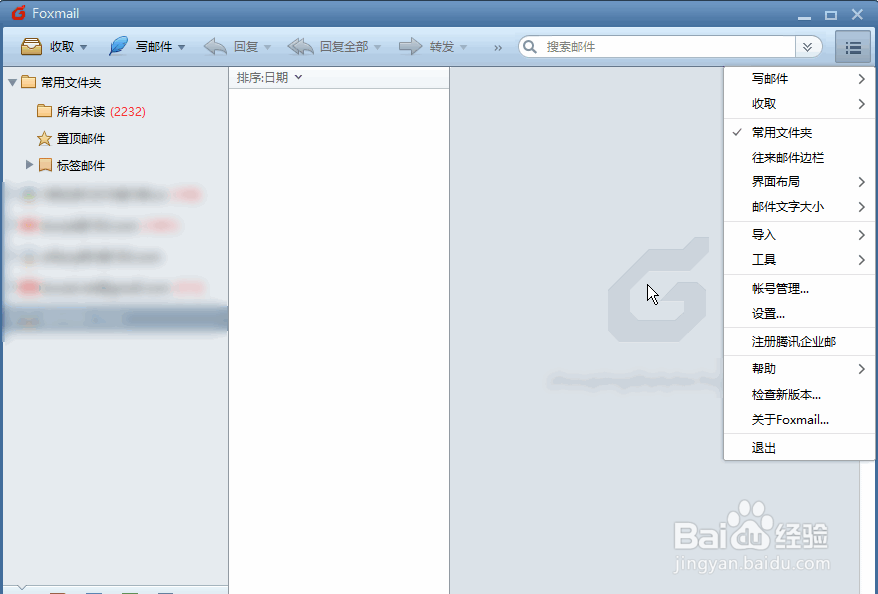878x594 pixels.
Task: Open the 写邮件 submenu in menu
Action: [x=799, y=79]
